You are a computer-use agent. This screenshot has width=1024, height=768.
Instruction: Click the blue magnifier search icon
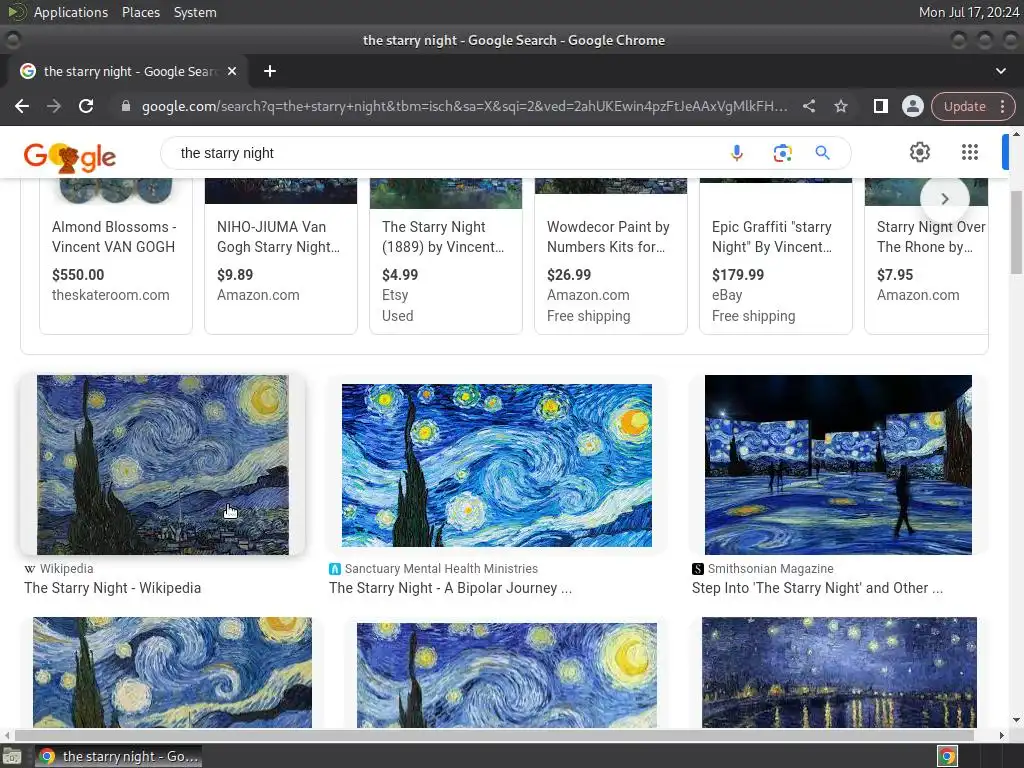pos(822,153)
